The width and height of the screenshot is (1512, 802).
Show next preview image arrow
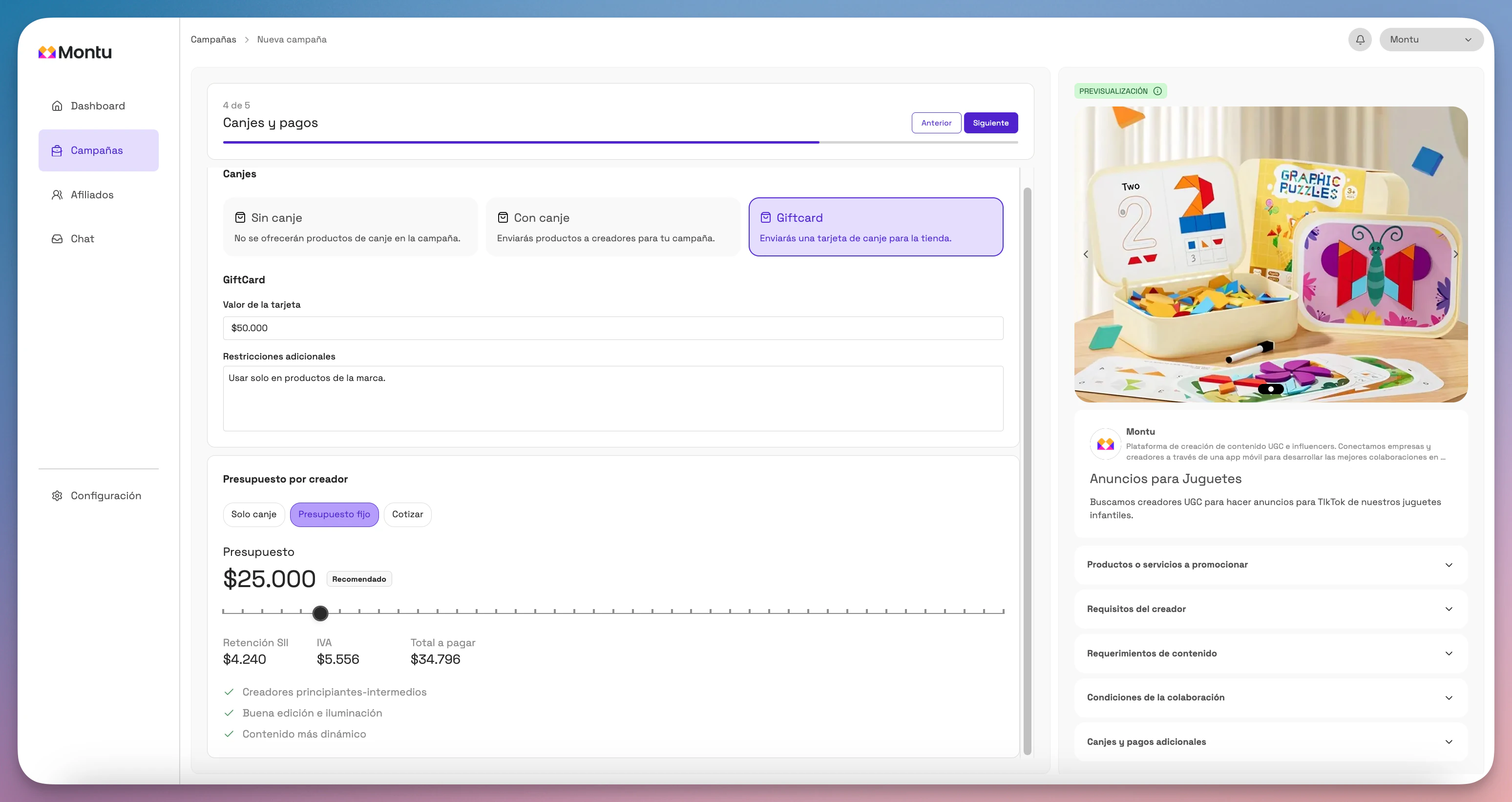tap(1456, 254)
